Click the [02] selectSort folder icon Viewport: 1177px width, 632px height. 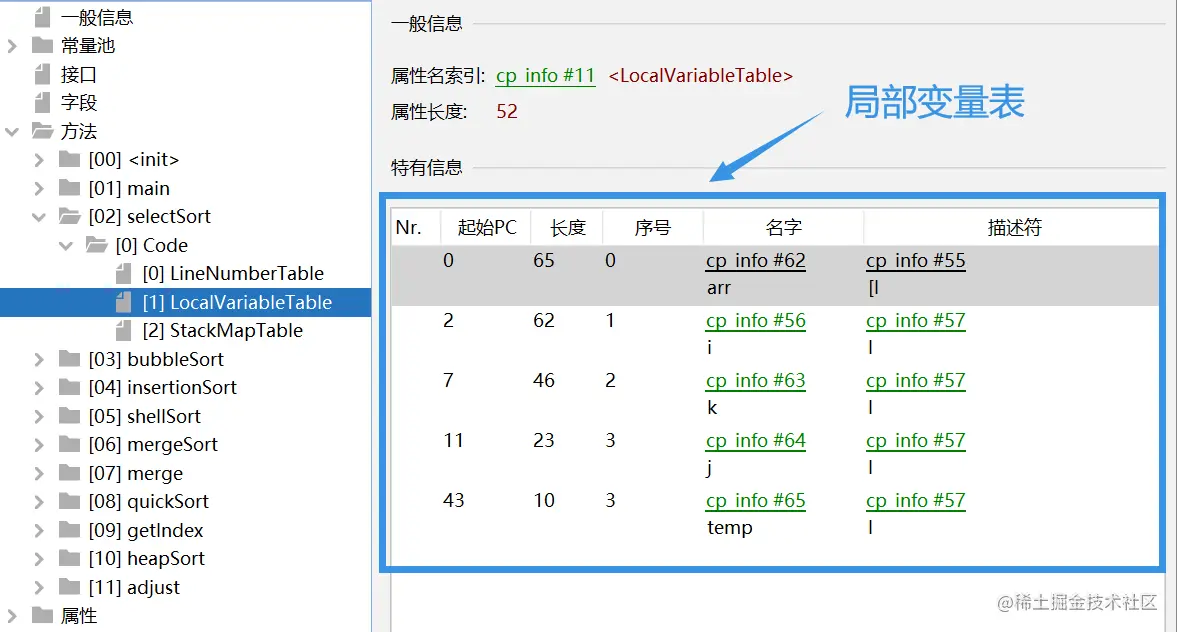point(70,216)
